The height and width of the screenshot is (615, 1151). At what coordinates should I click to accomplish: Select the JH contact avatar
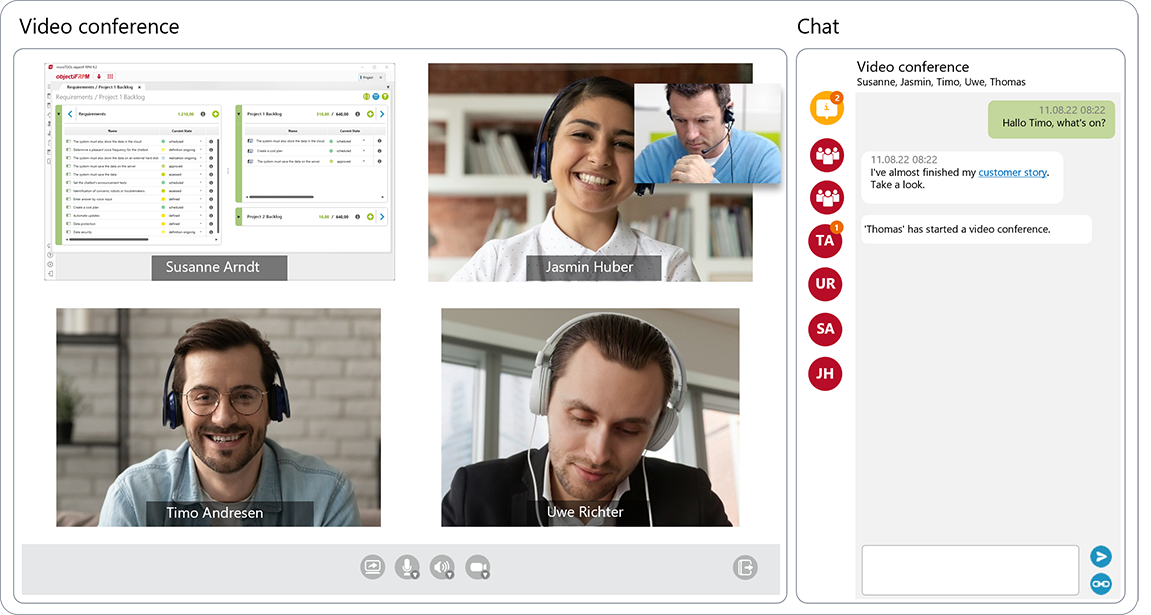click(x=825, y=374)
